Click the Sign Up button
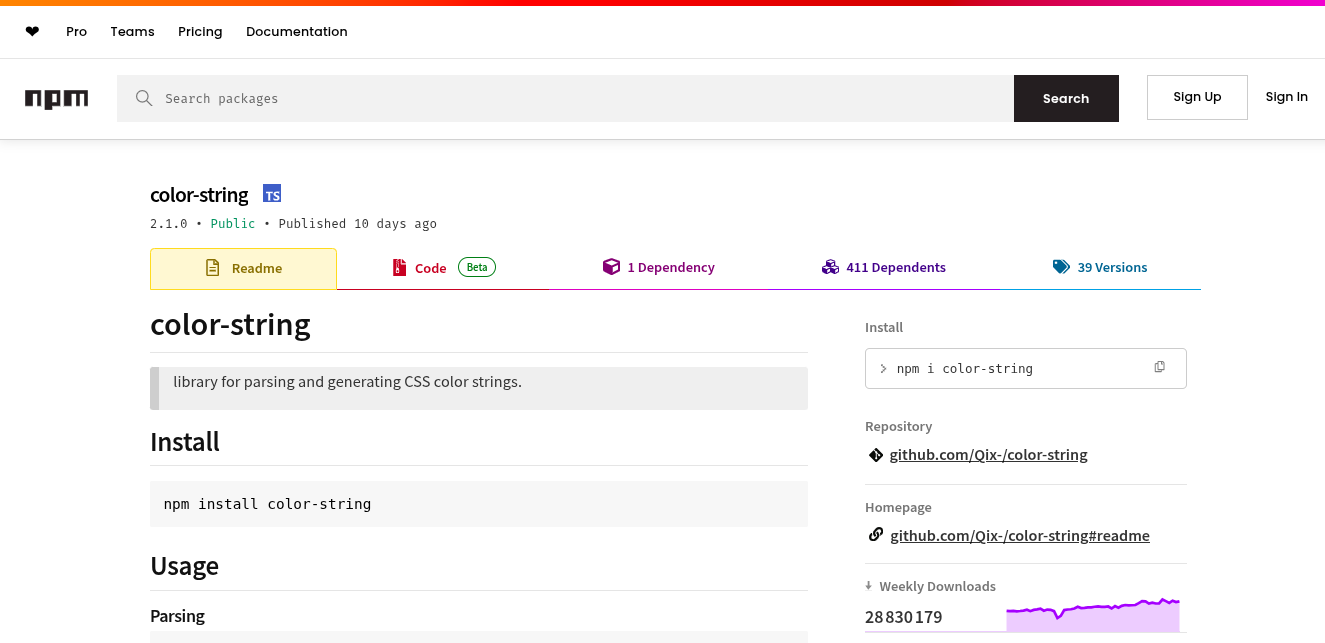Screen dimensions: 1325x643 pos(1197,97)
